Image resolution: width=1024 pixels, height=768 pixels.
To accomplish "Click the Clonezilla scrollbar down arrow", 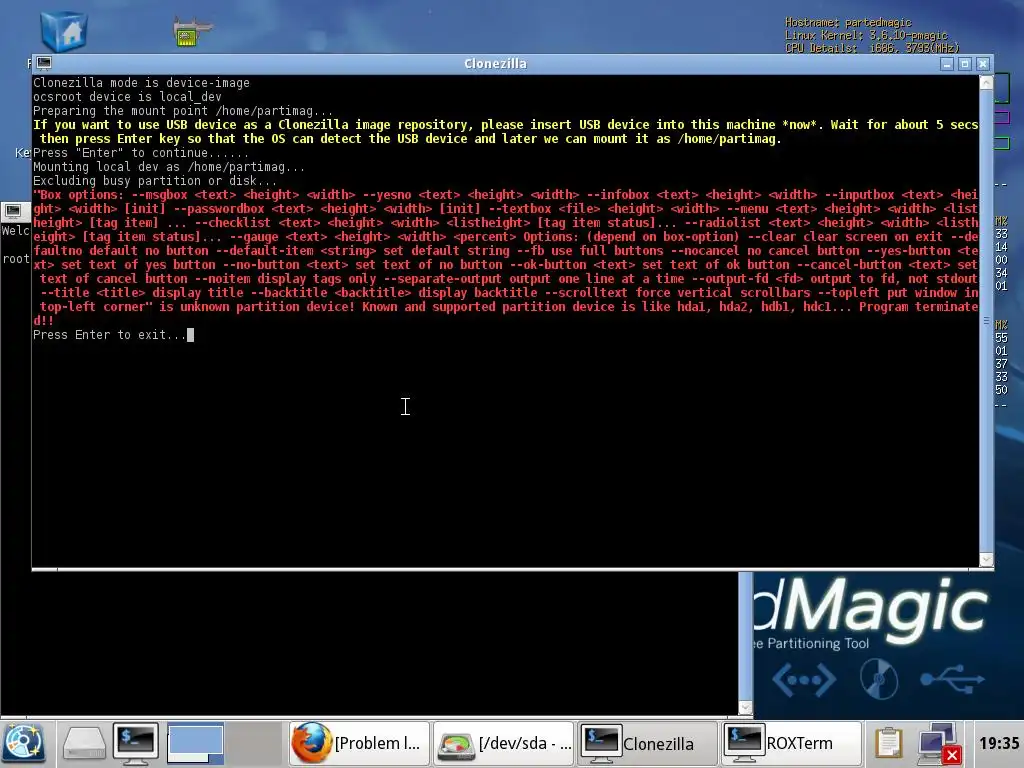I will (986, 560).
